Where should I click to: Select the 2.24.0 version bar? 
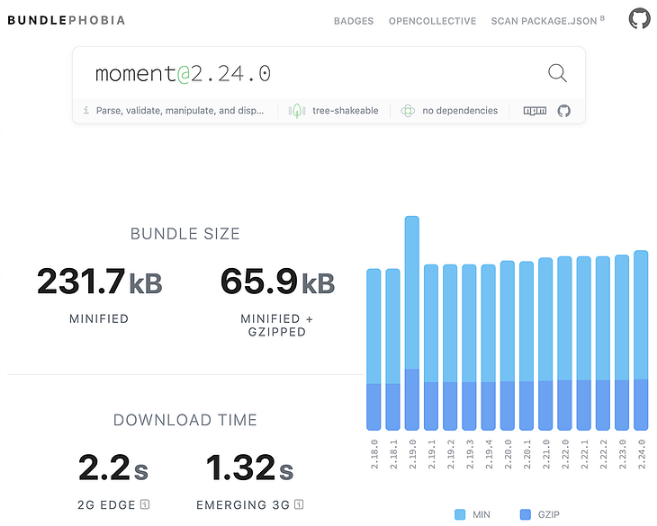tap(641, 340)
